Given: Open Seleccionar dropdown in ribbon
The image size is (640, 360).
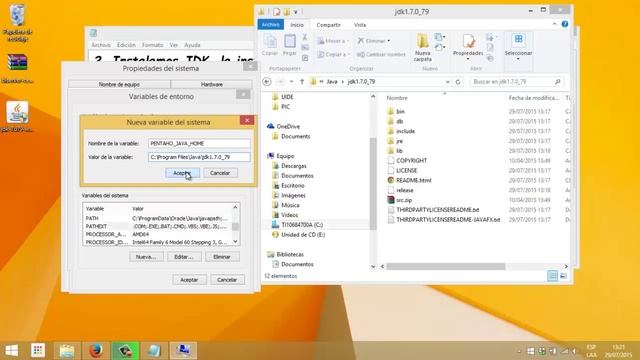Looking at the screenshot, I should coord(518,47).
